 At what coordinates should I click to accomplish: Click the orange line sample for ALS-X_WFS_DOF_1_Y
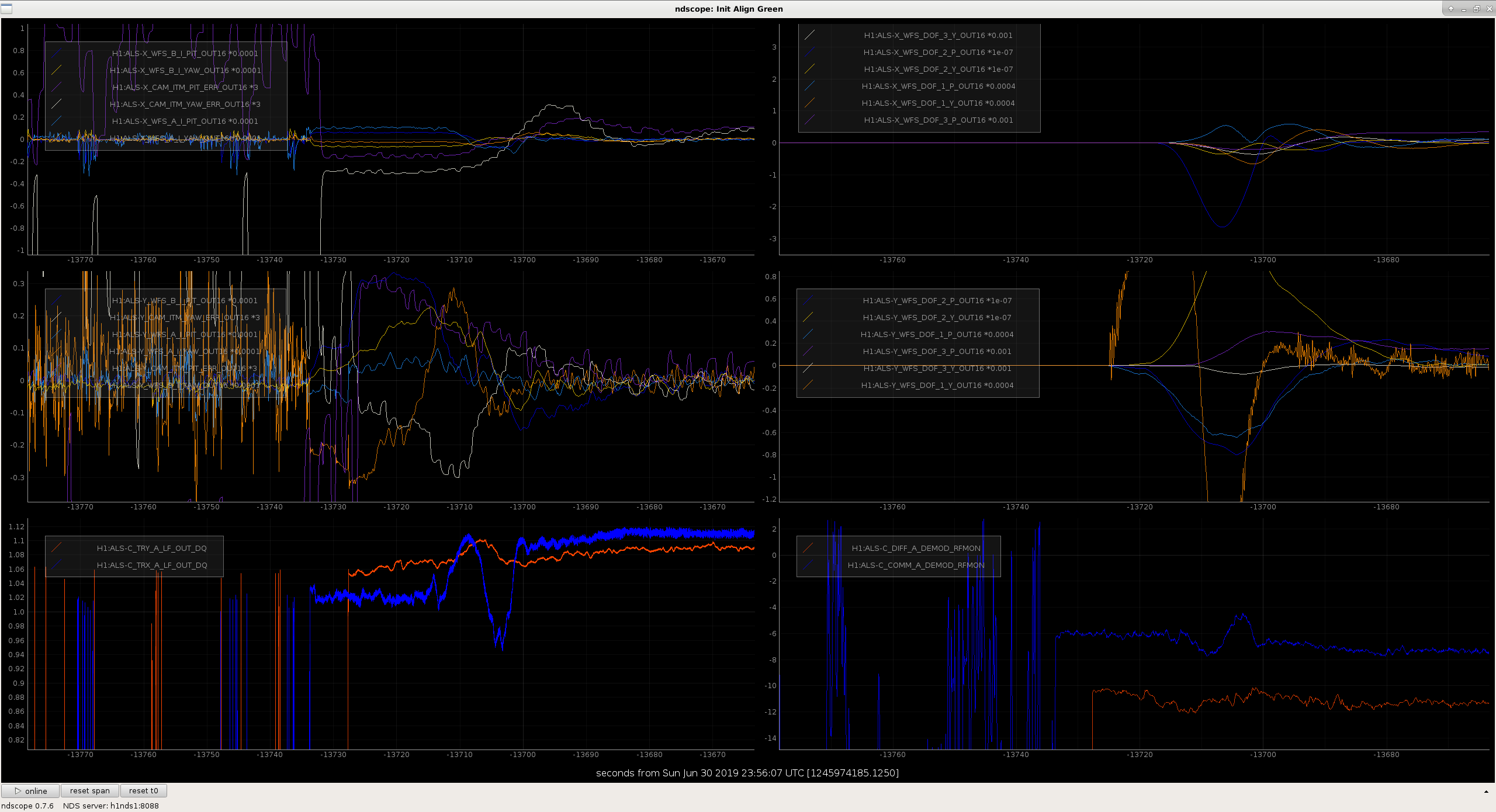click(809, 103)
